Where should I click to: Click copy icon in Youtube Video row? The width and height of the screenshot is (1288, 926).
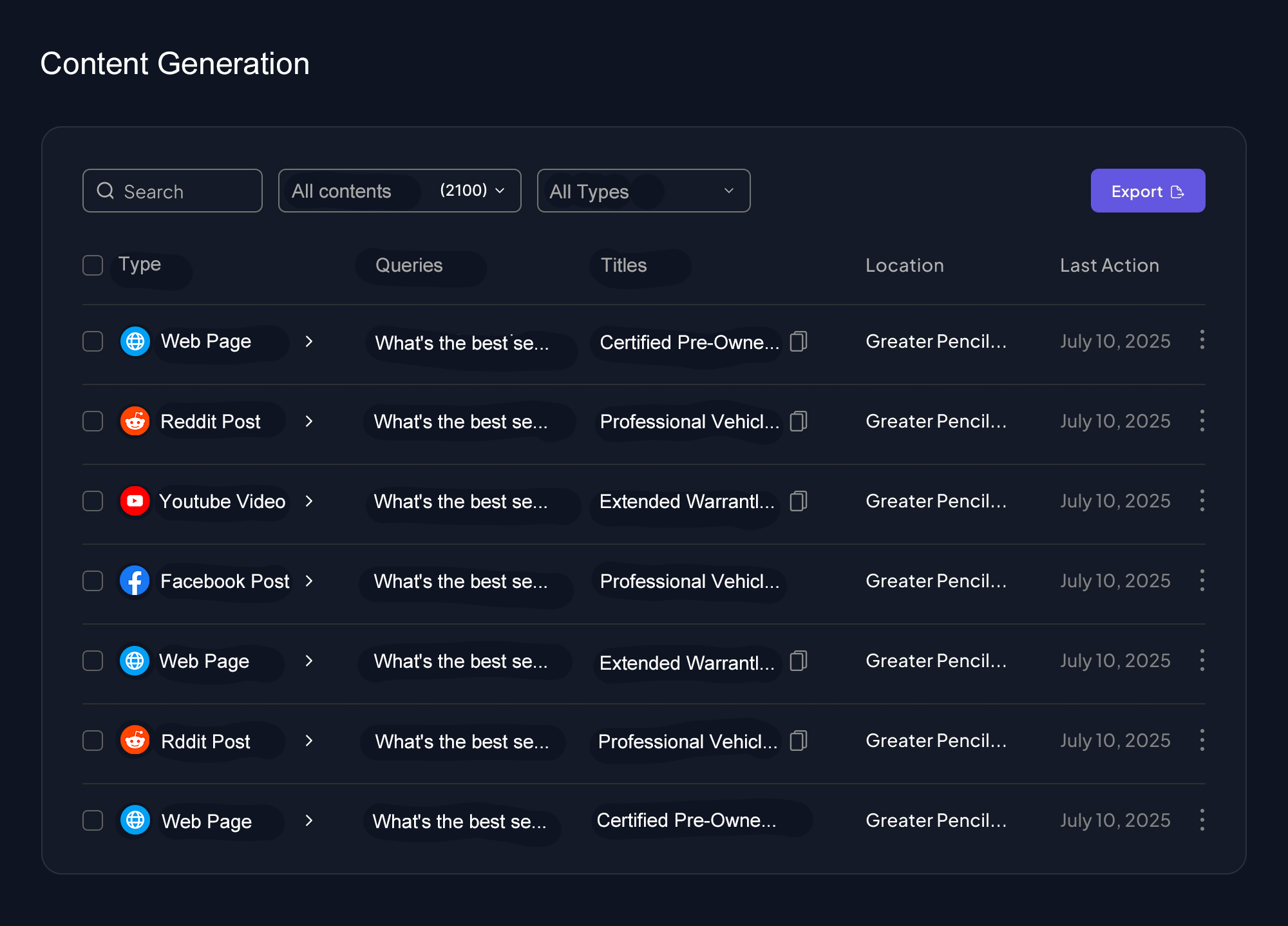click(x=799, y=501)
